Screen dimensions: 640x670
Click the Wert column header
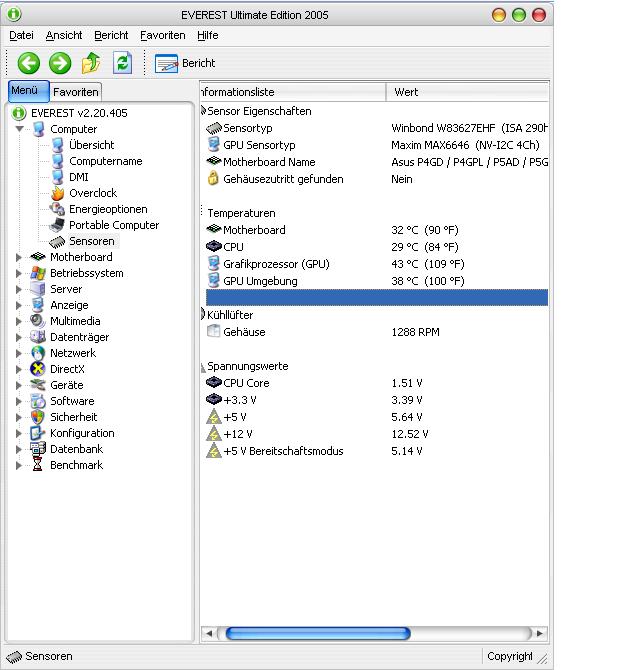(x=467, y=92)
